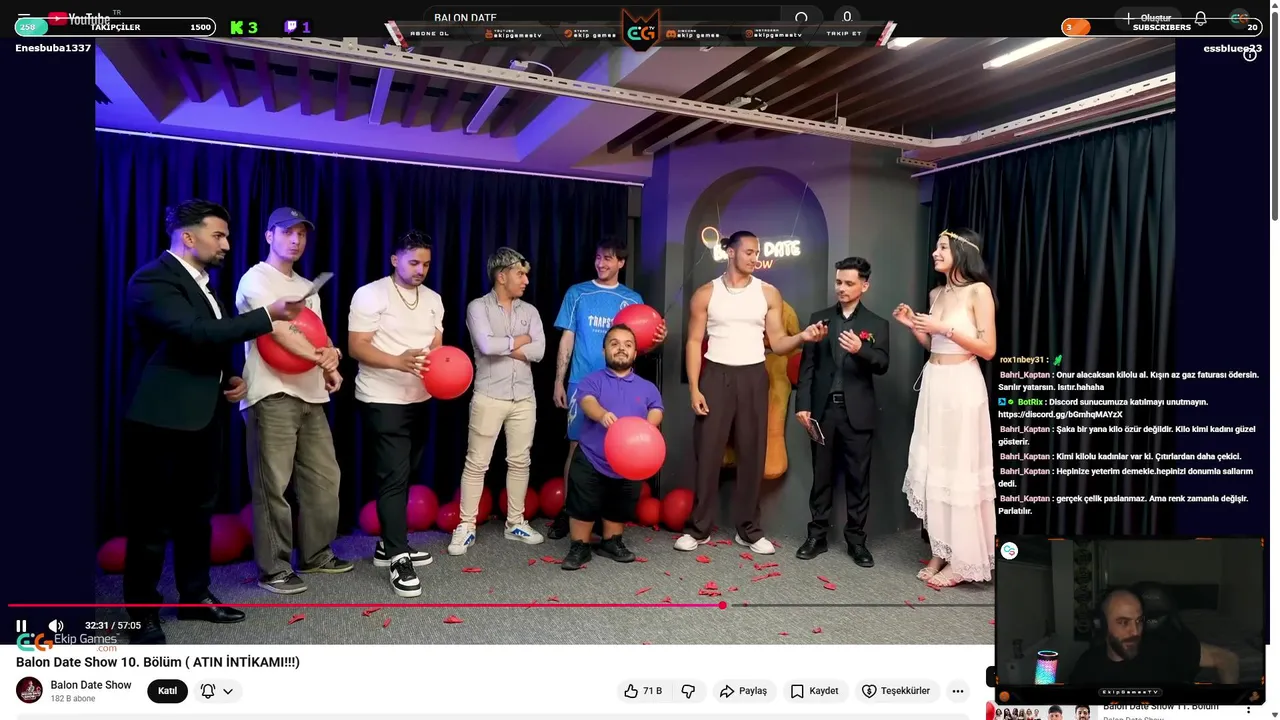Click the video title Balon Date Show 10. Bölüm
The width and height of the screenshot is (1280, 720).
point(158,662)
